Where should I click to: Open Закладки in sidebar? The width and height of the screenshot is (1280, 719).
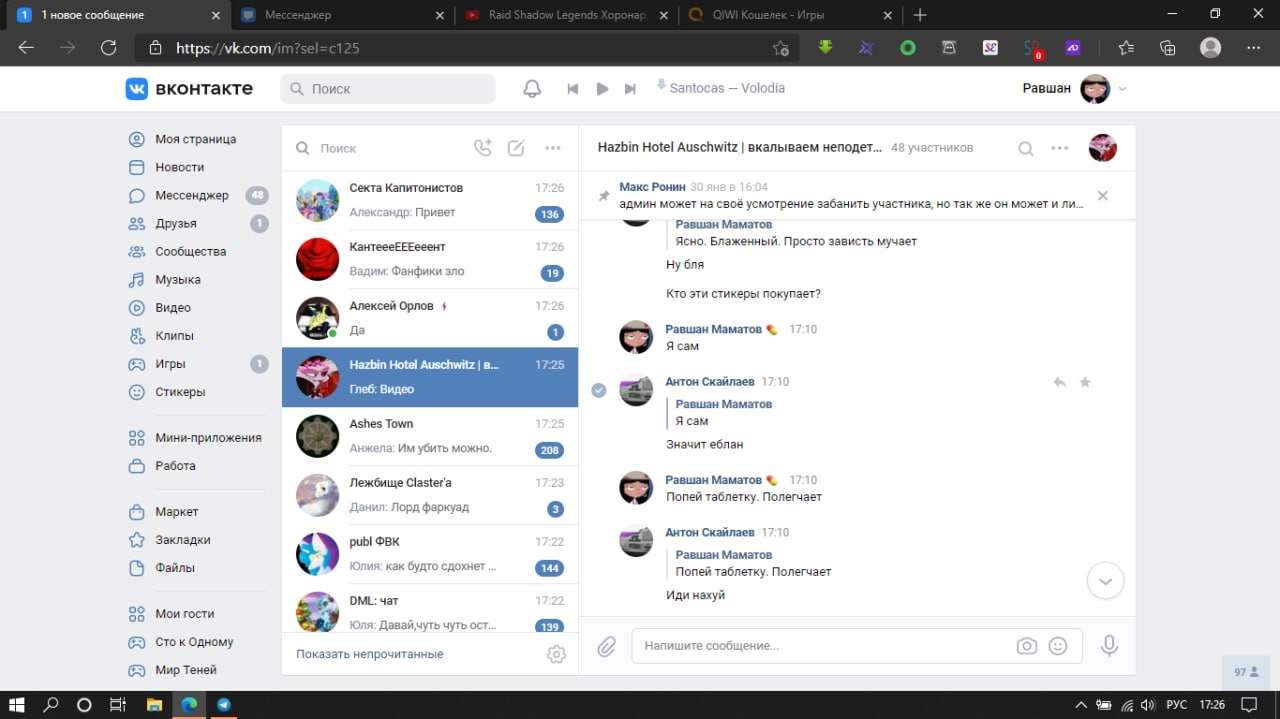tap(182, 539)
